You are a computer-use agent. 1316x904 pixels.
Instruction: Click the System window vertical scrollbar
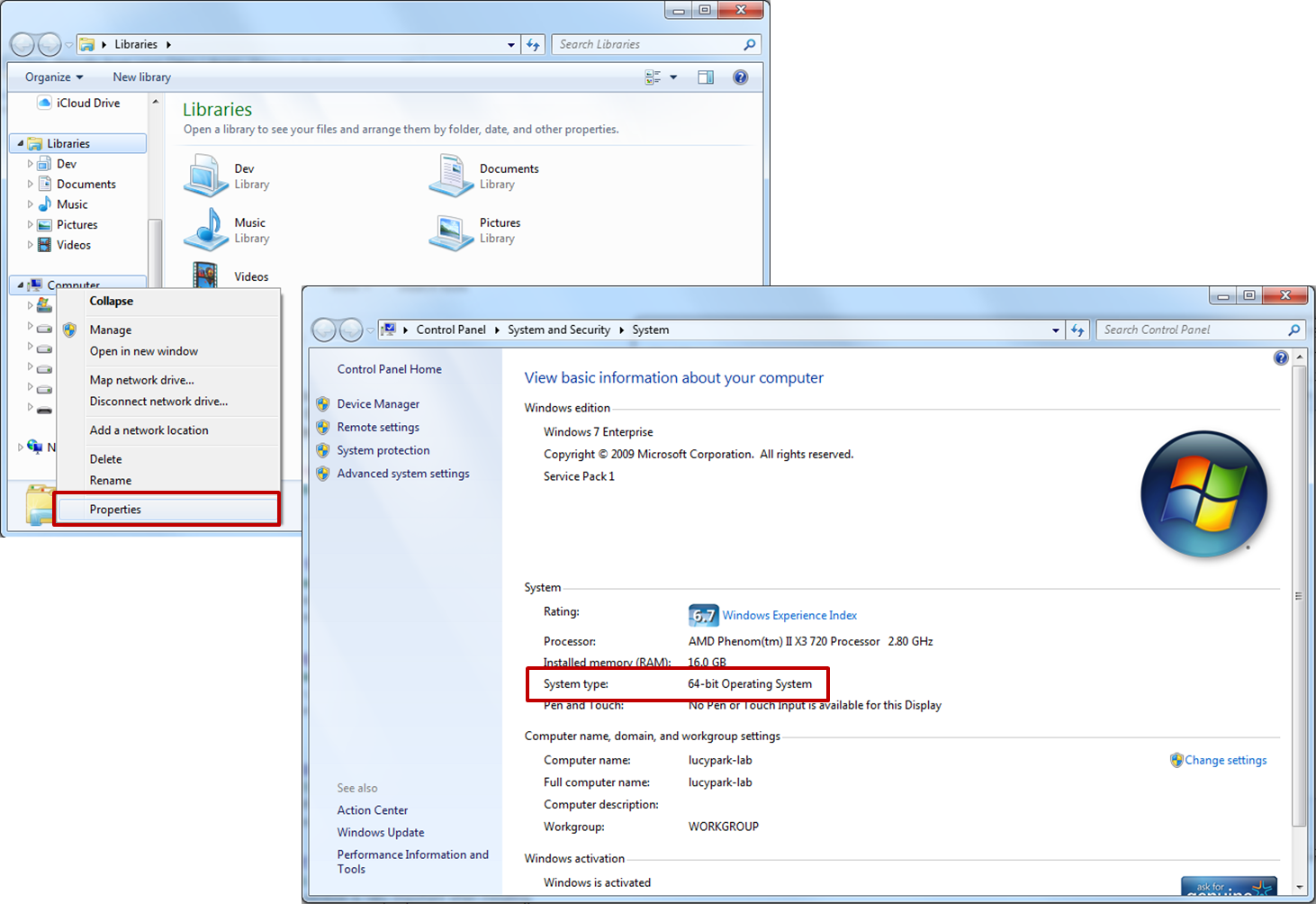click(1299, 596)
